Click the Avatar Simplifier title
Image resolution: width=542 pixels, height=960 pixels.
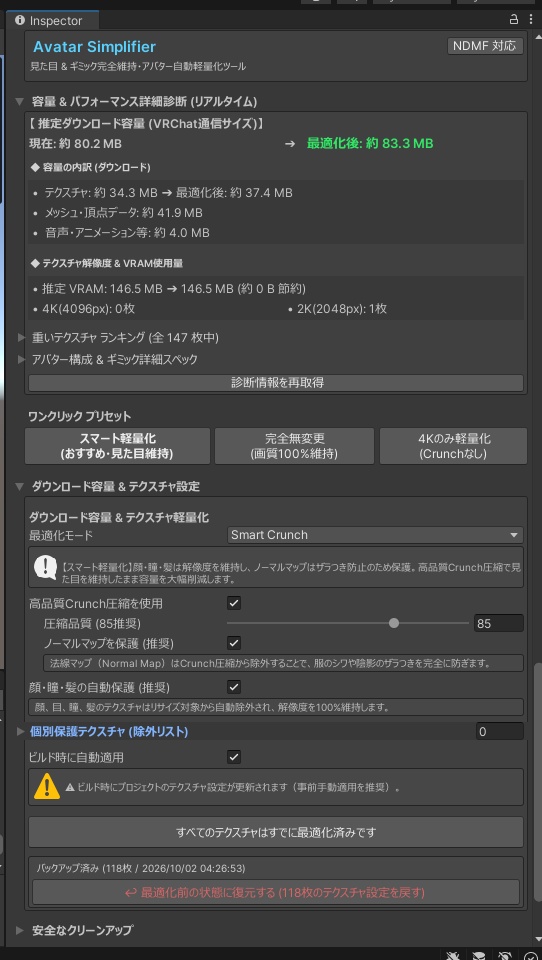click(94, 47)
